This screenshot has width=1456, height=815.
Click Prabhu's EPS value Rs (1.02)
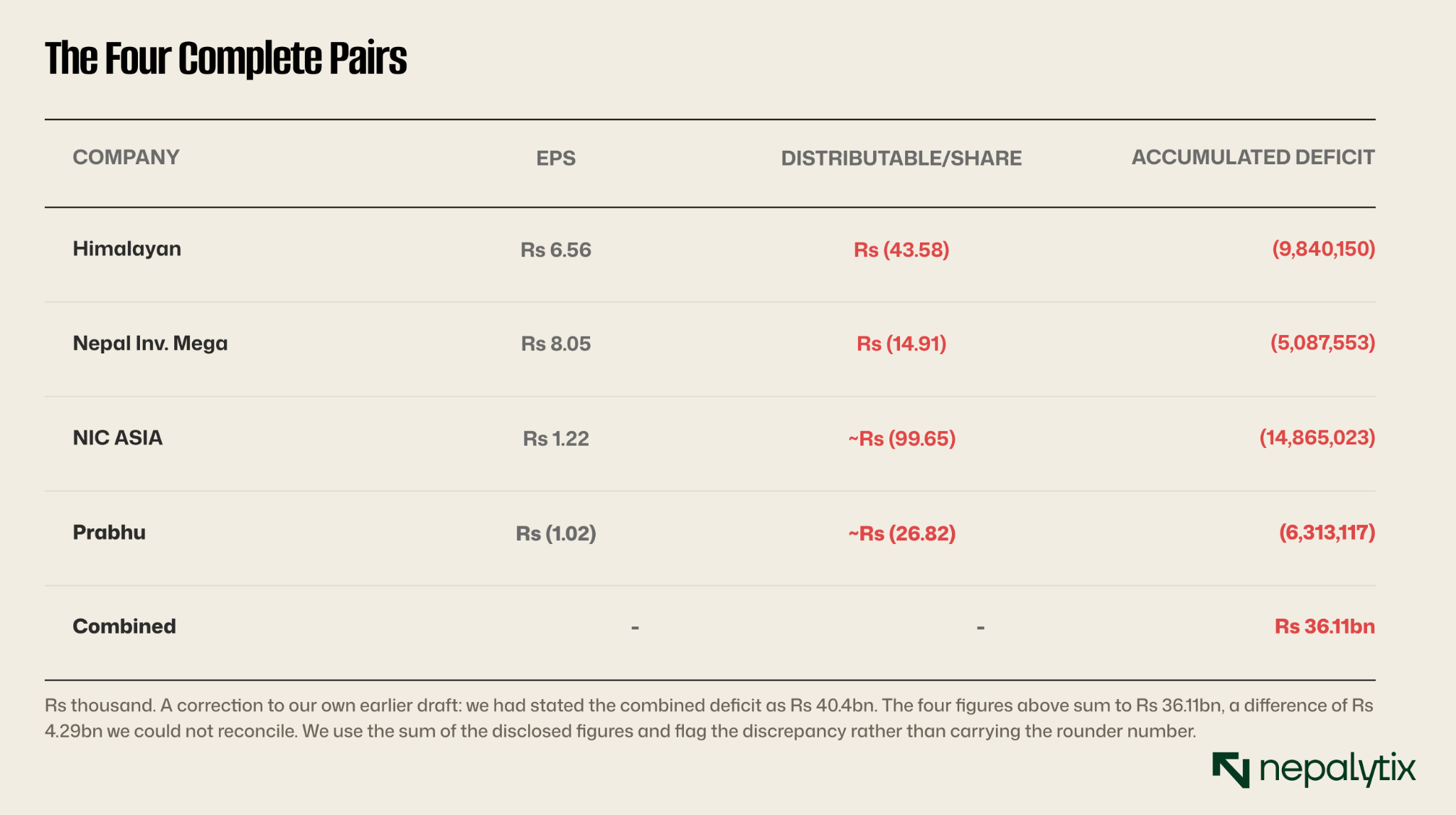556,533
